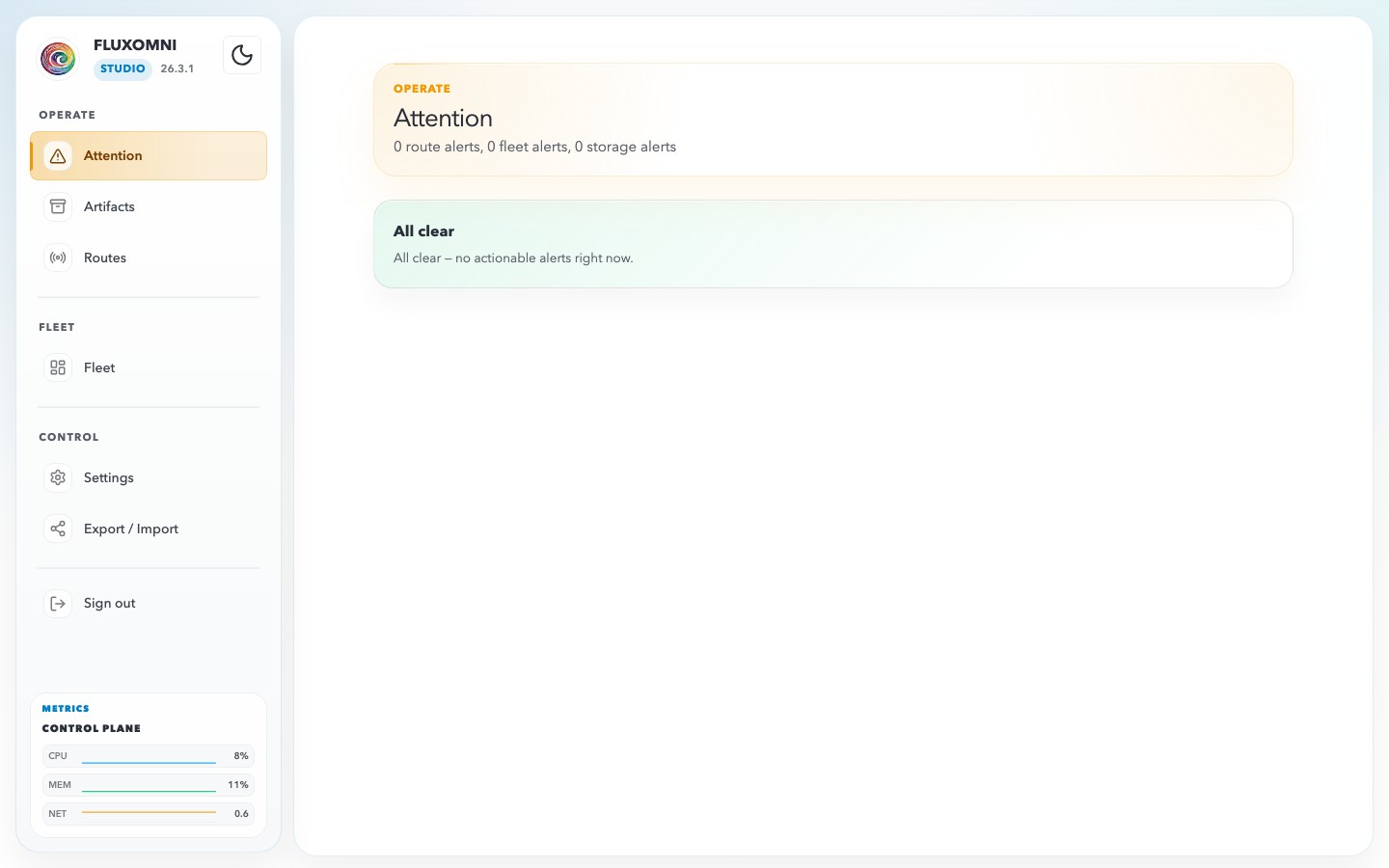1389x868 pixels.
Task: Click the All clear card title
Action: pyautogui.click(x=423, y=231)
